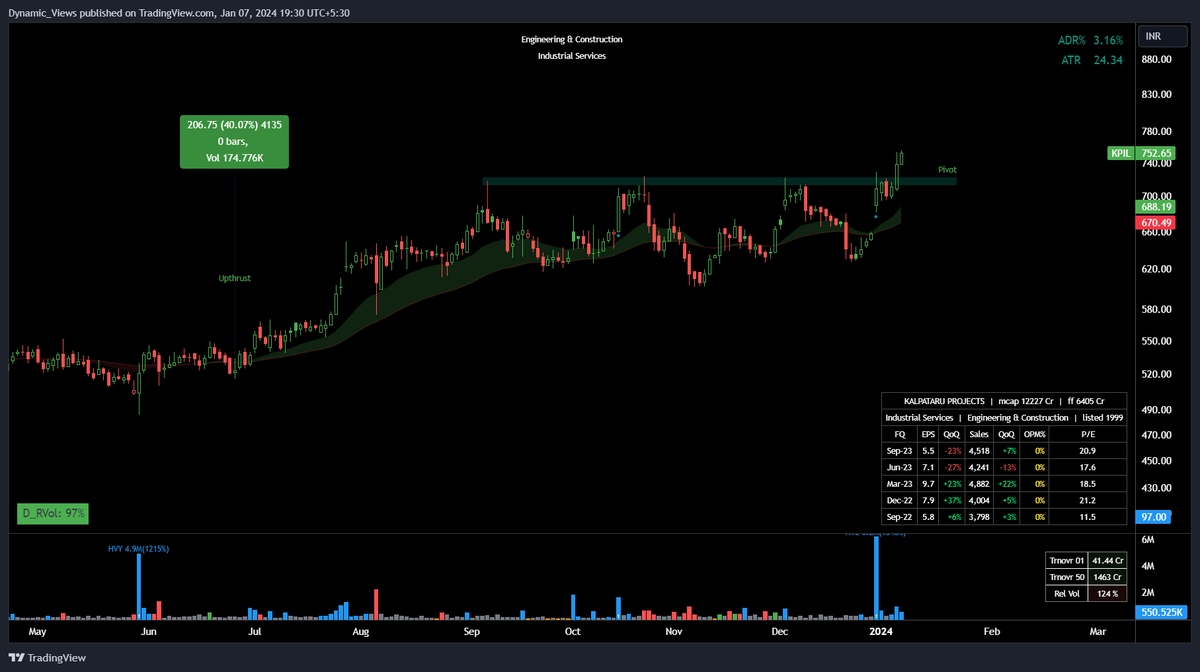This screenshot has height=672, width=1200.
Task: Click the KALPATARU PROJECTS table header
Action: pos(1004,400)
